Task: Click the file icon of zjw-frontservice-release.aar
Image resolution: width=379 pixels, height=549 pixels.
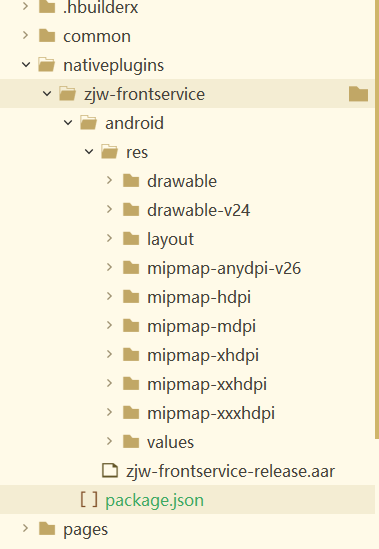Action: tap(110, 470)
